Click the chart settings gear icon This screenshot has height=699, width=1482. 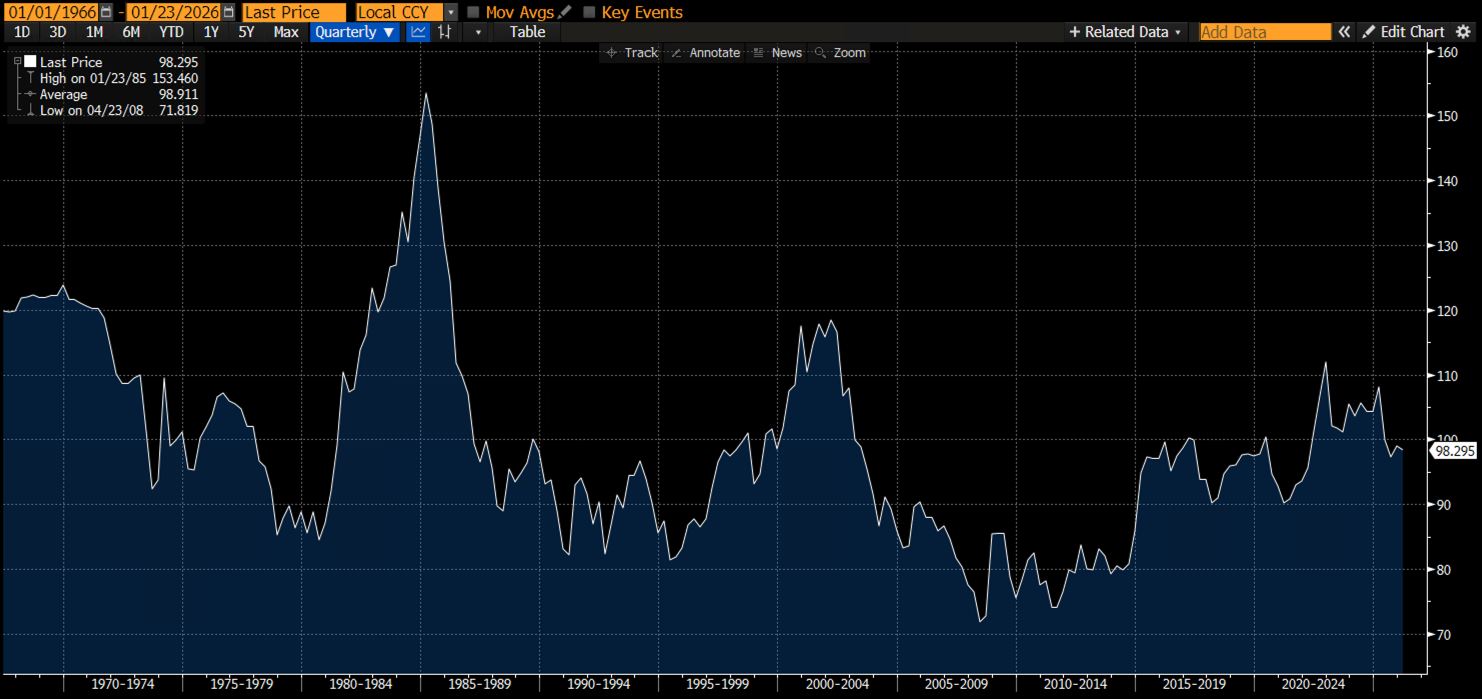click(x=1464, y=32)
